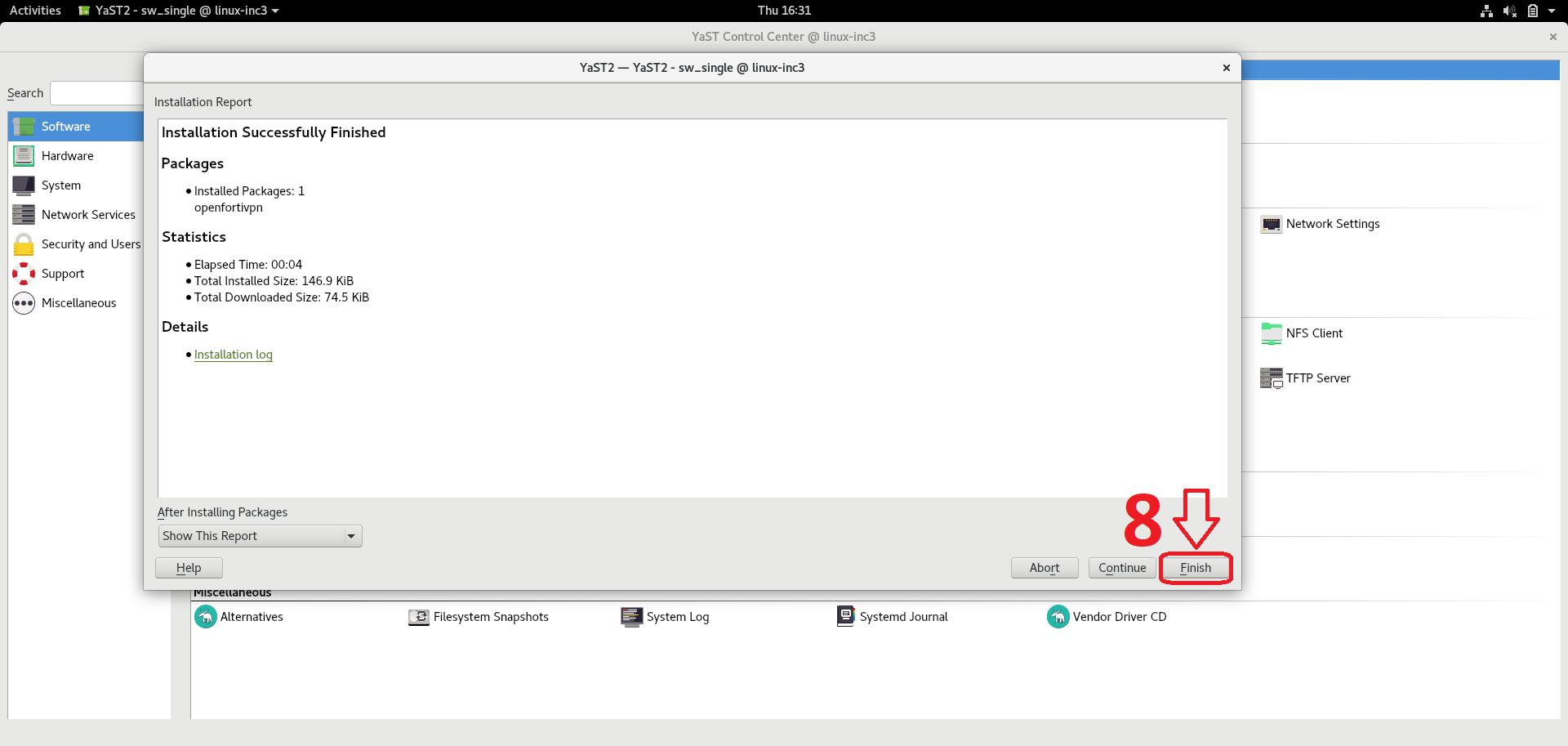Open the Filesystem Snapshots icon

click(419, 617)
